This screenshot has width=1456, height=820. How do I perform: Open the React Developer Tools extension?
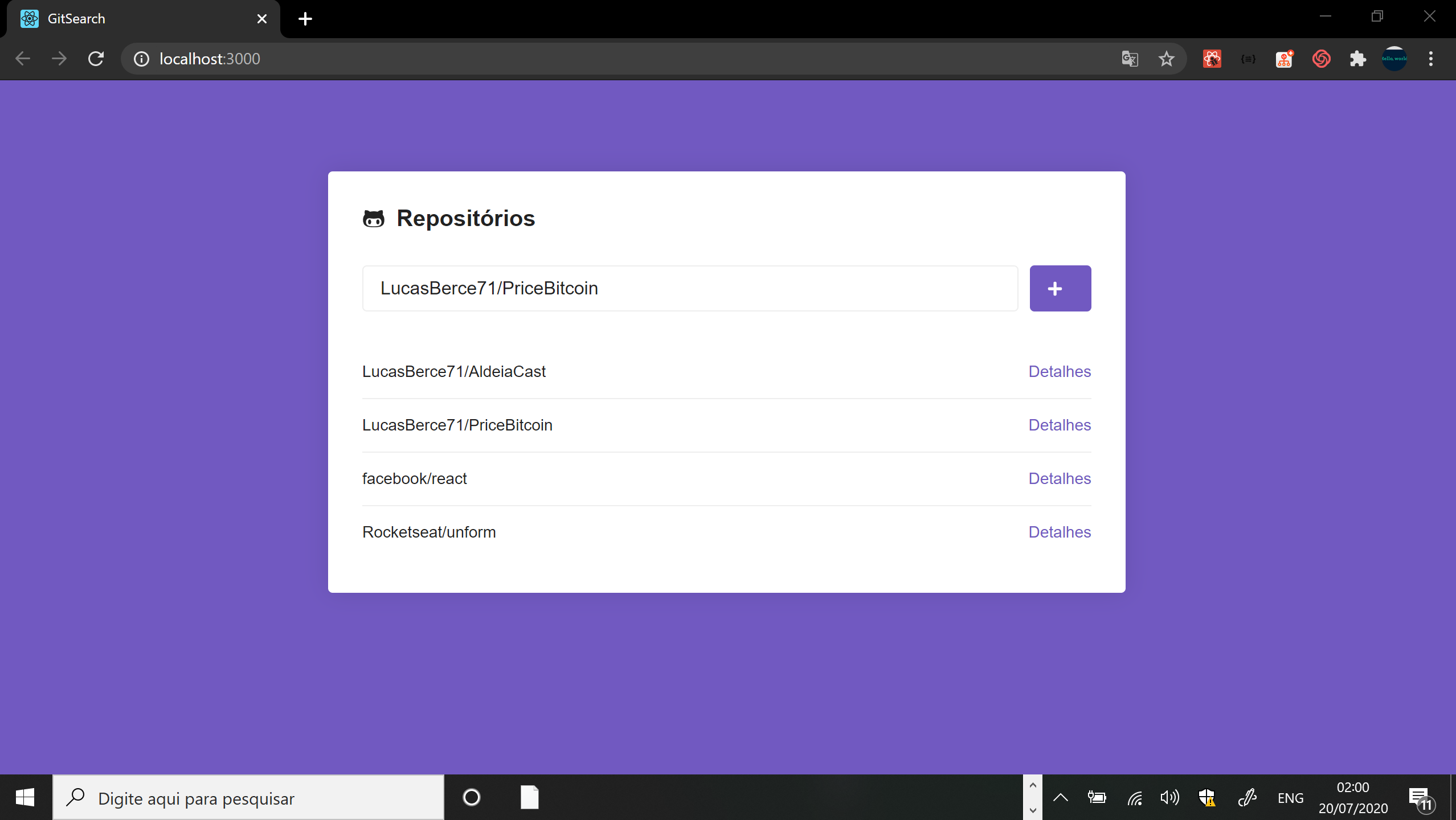point(1212,59)
